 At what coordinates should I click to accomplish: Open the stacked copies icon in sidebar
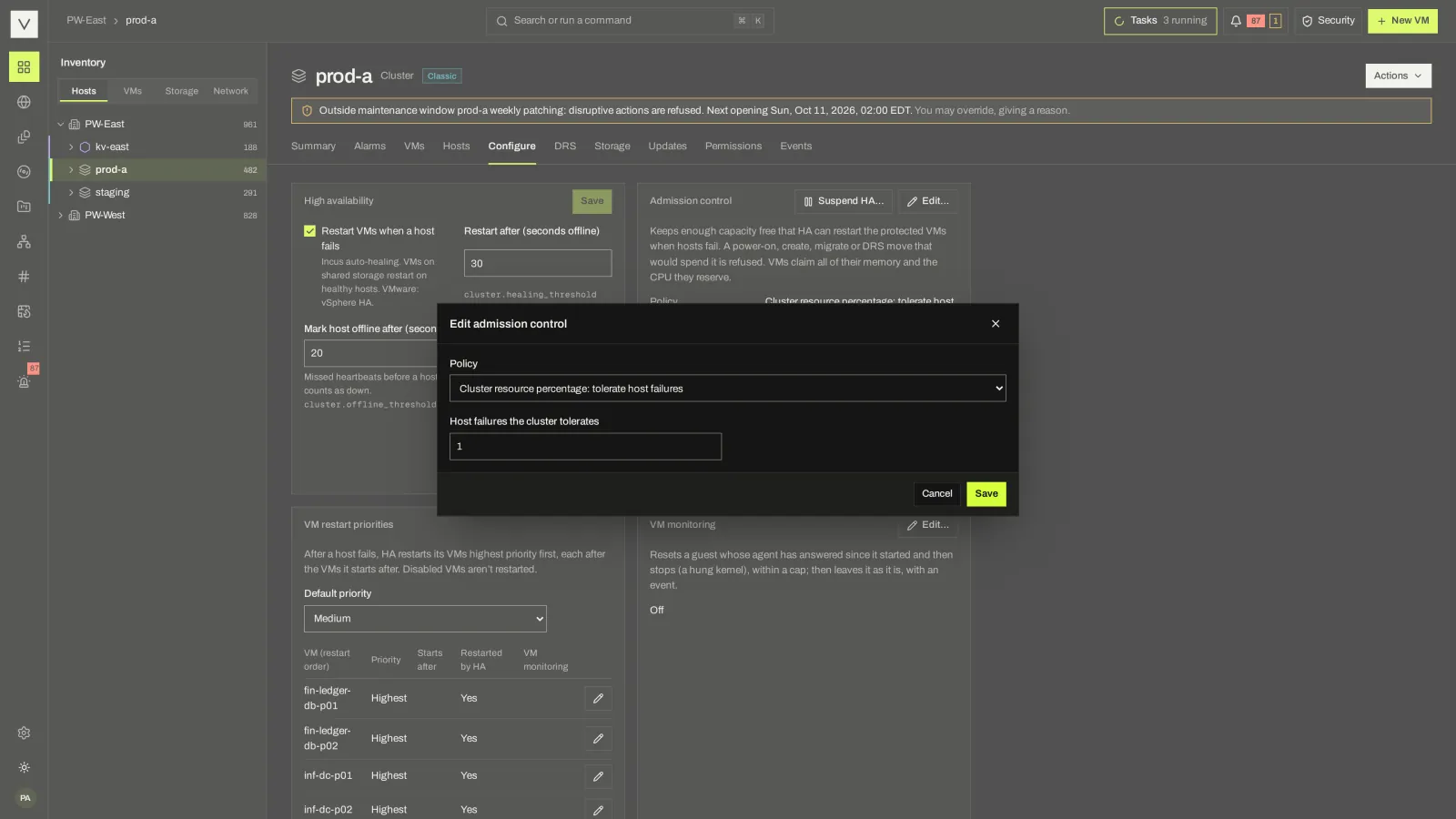tap(24, 136)
